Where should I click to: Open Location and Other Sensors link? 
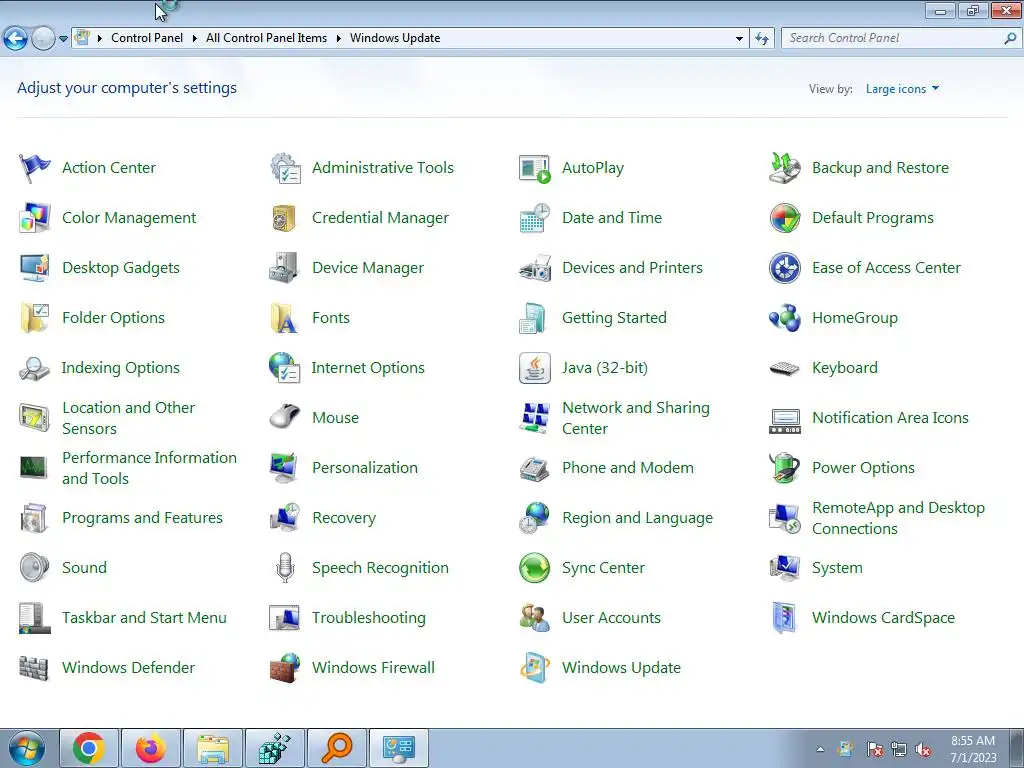(129, 418)
